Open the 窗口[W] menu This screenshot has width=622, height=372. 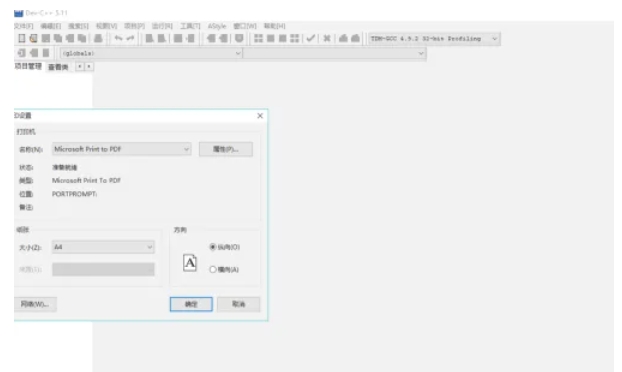click(x=245, y=26)
